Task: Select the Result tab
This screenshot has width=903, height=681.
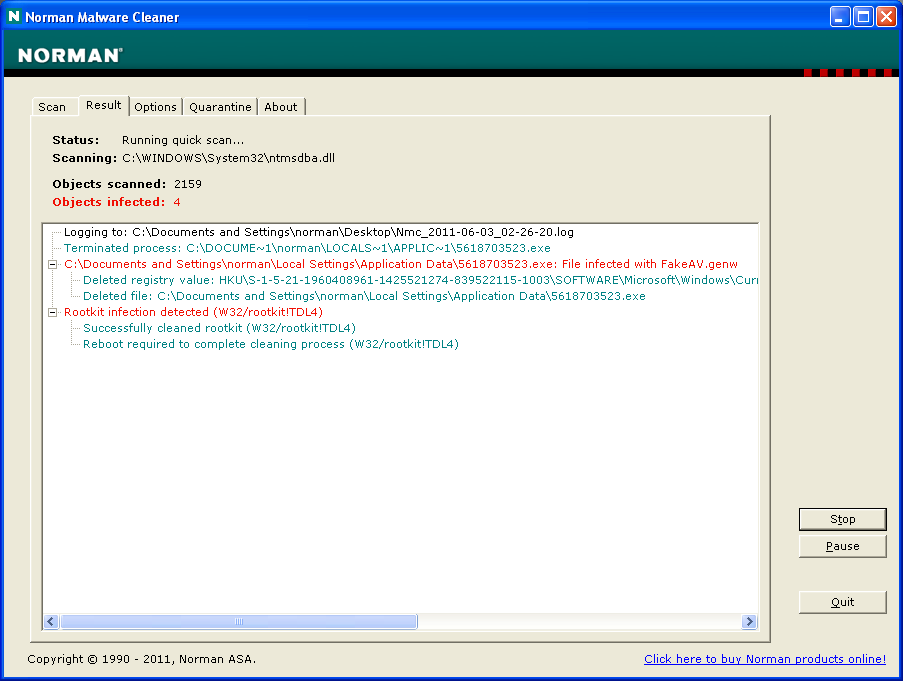Action: pyautogui.click(x=104, y=105)
